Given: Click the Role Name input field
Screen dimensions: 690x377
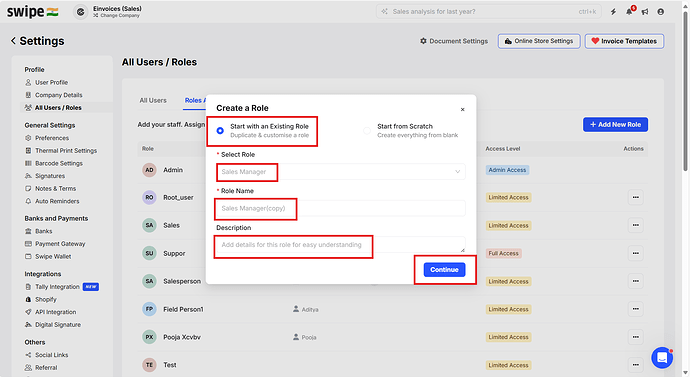Looking at the screenshot, I should point(341,208).
